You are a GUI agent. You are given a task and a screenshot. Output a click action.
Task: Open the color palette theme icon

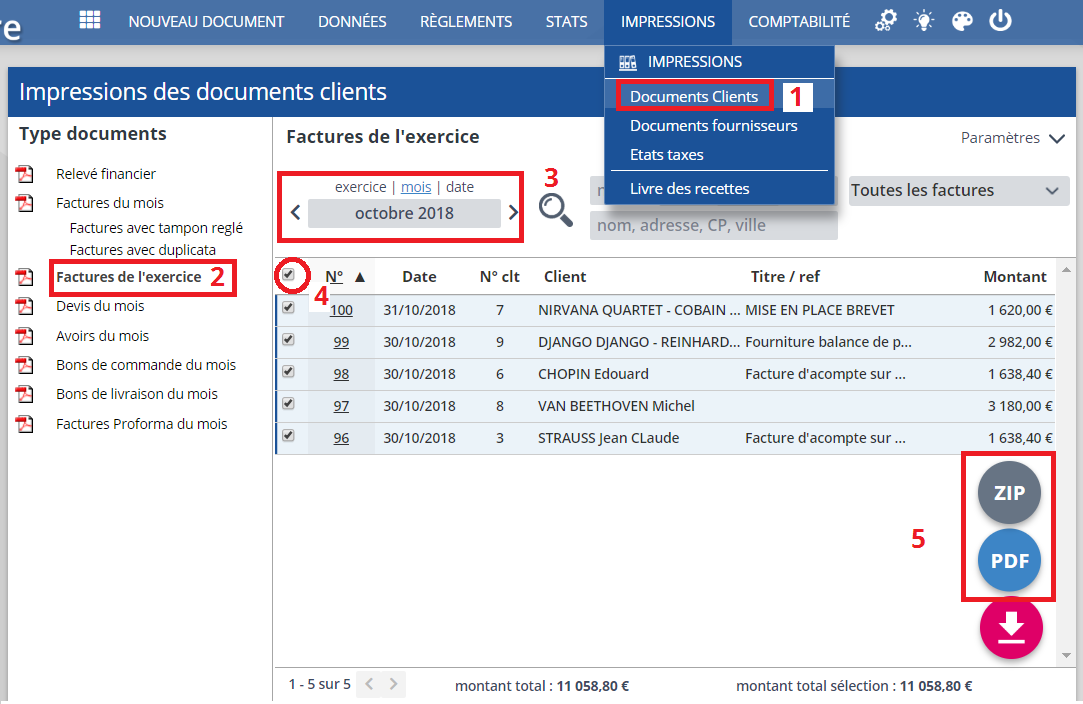click(x=962, y=21)
